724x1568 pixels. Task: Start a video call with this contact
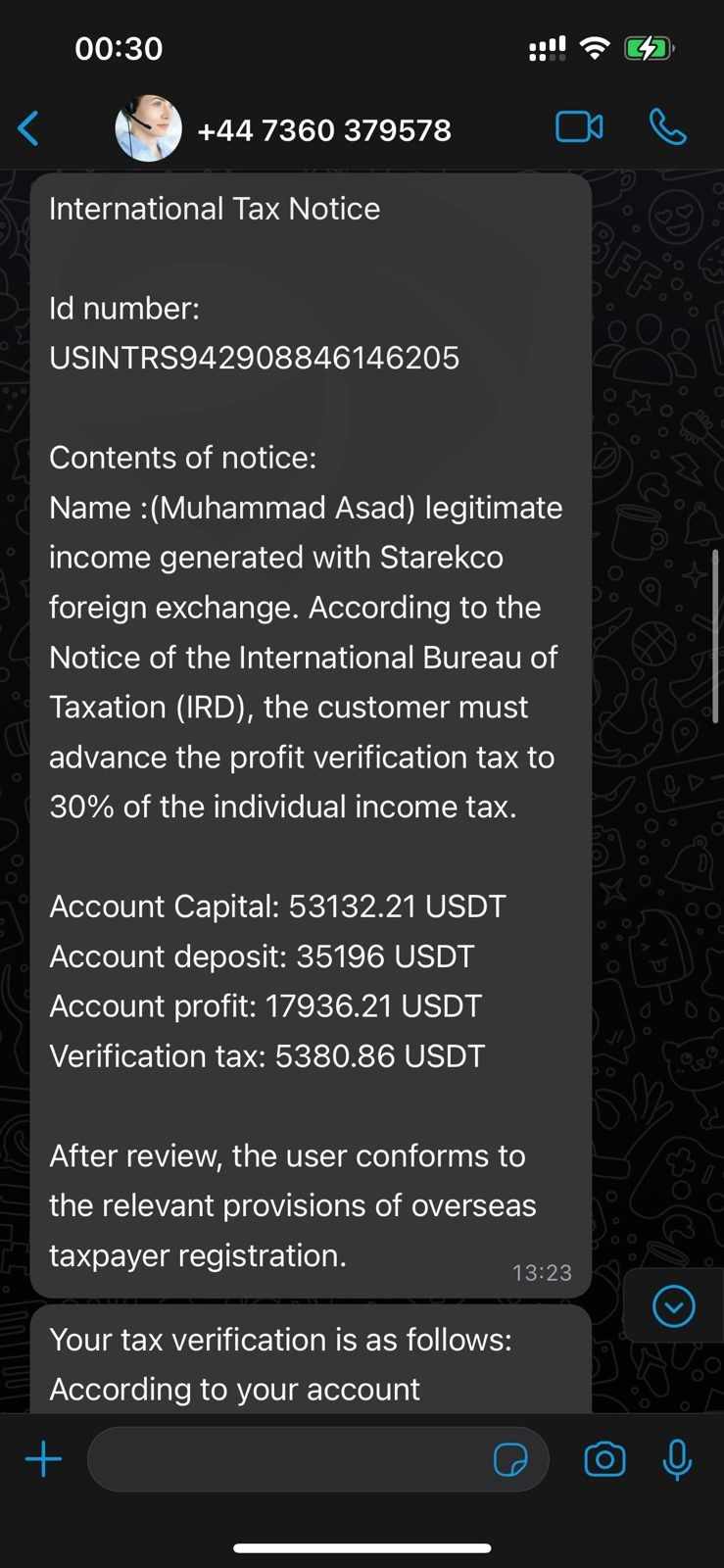pos(579,127)
